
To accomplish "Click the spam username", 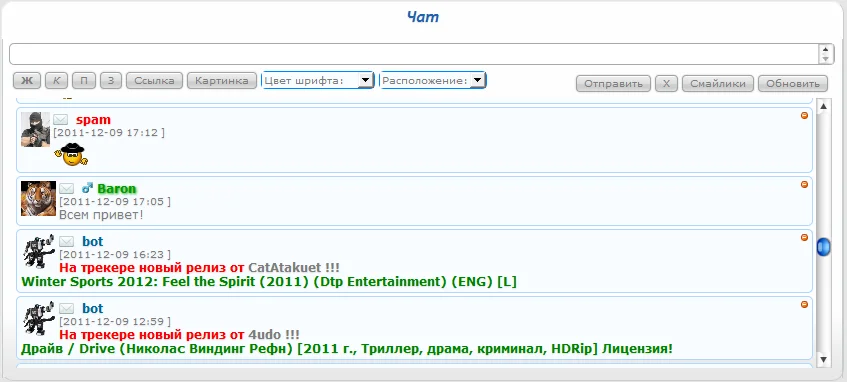I will click(93, 120).
